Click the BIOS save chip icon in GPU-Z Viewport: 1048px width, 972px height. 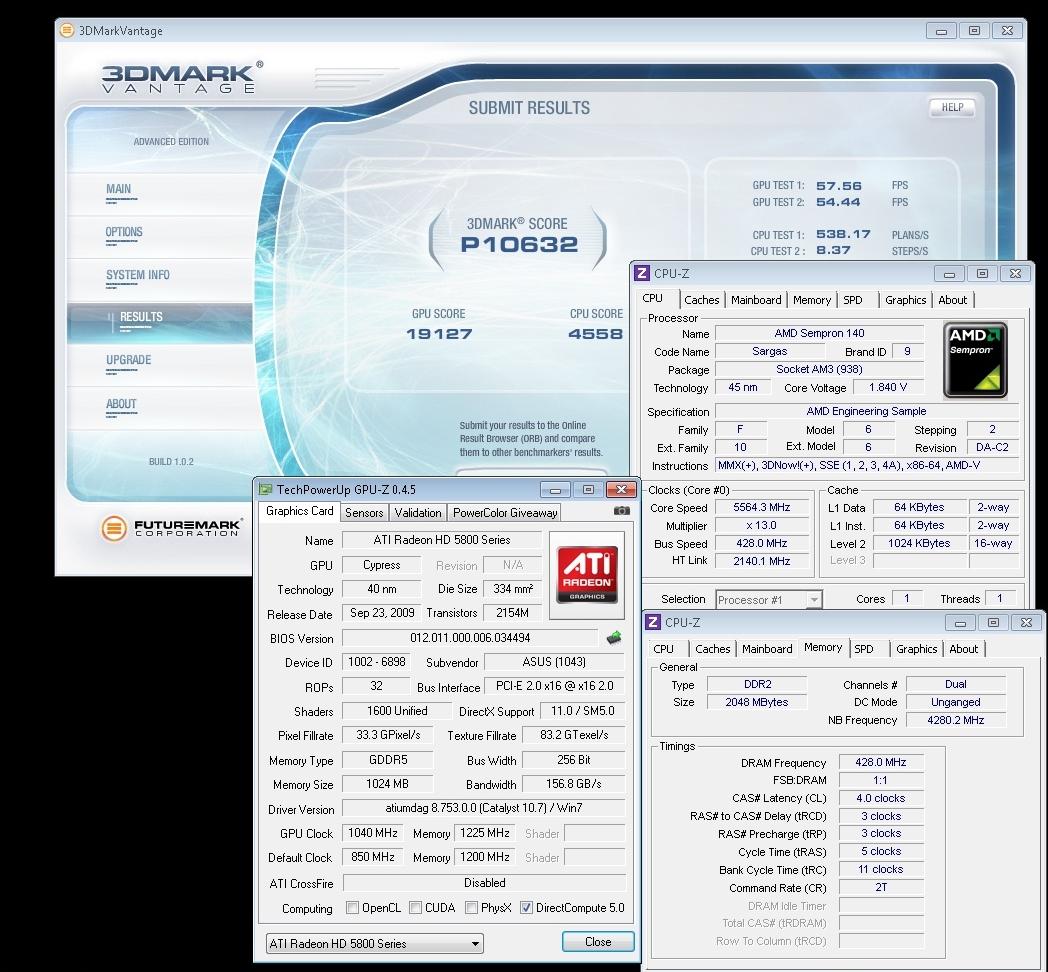point(614,638)
